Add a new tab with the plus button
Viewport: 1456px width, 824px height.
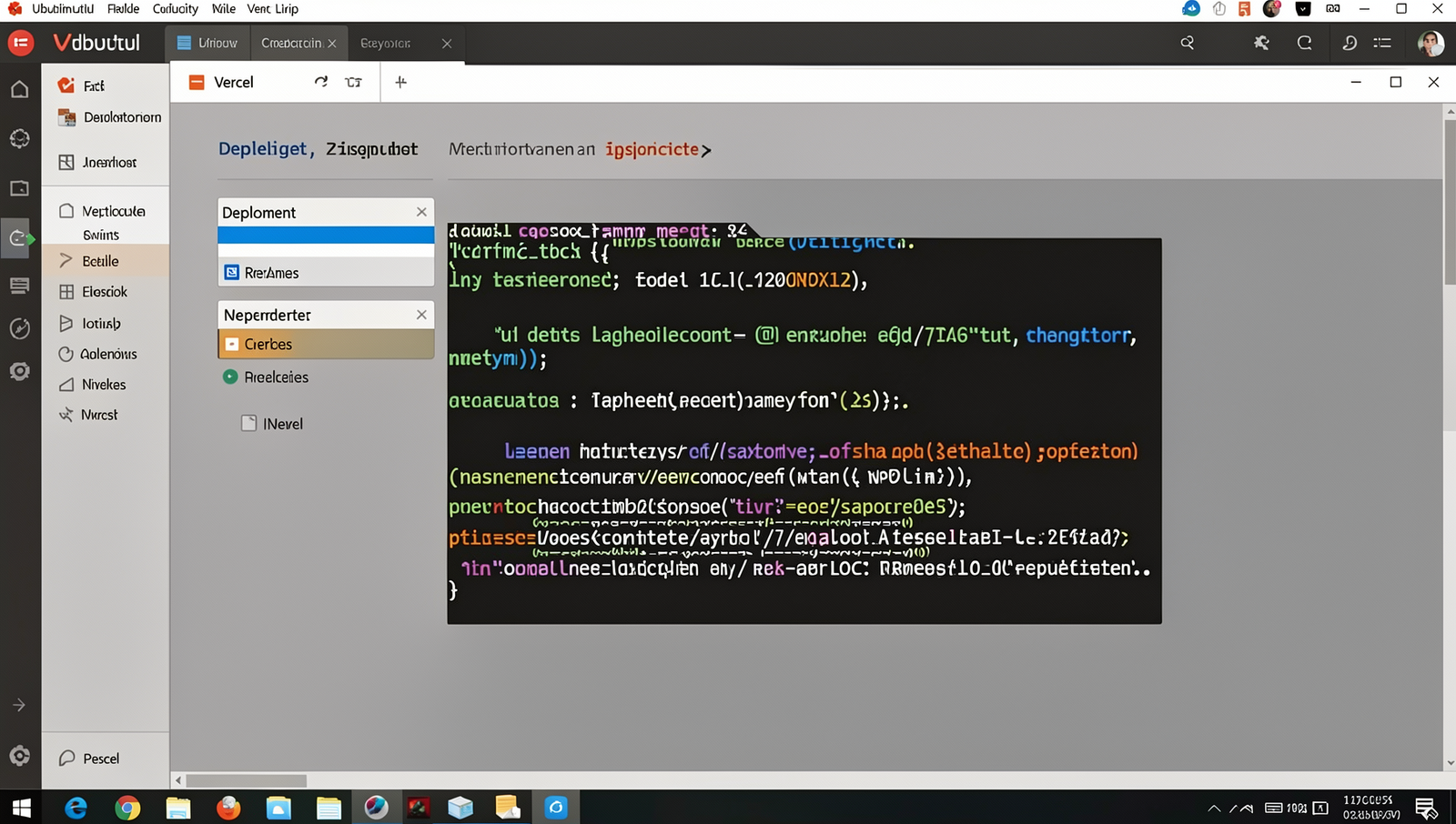coord(400,82)
